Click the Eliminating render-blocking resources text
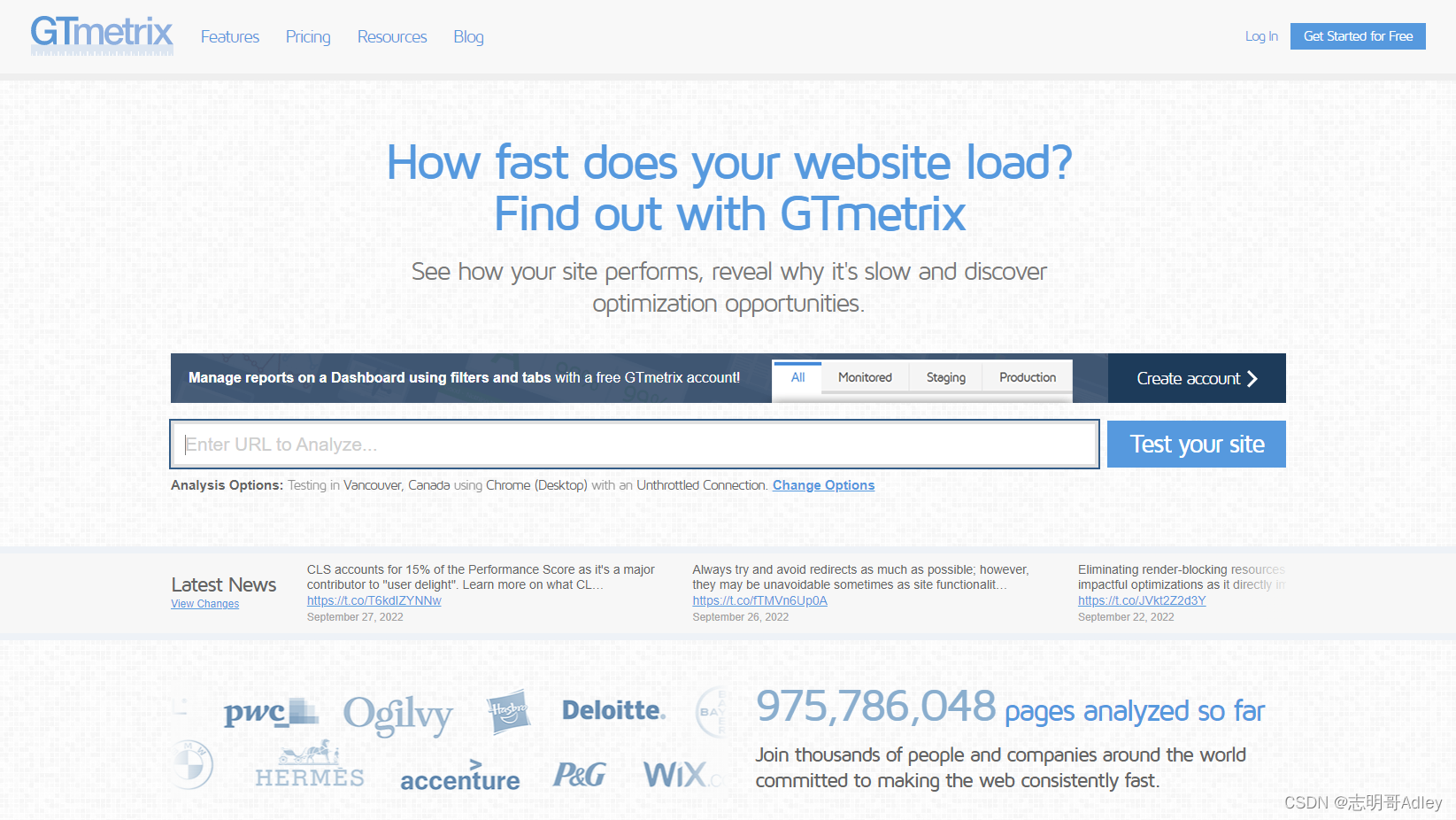1456x820 pixels. click(x=1182, y=577)
